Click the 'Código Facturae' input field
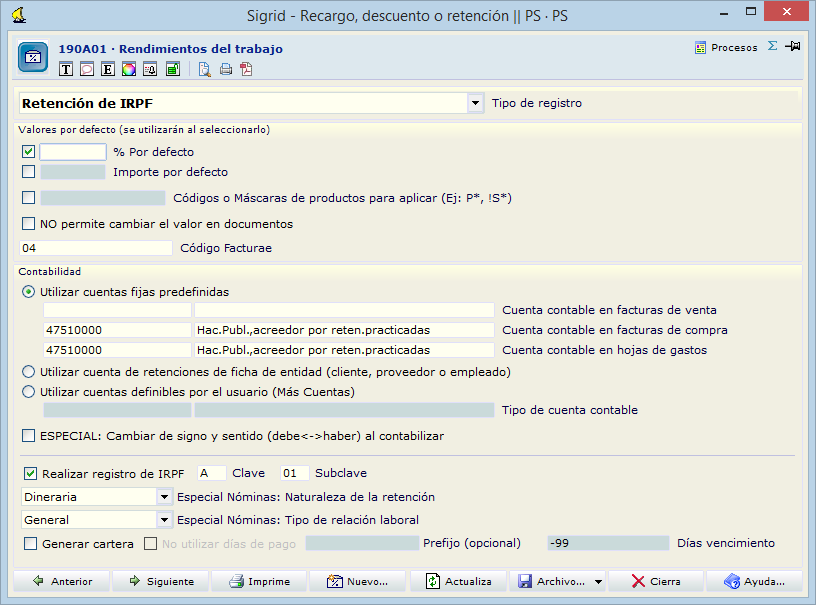This screenshot has height=605, width=816. 95,247
